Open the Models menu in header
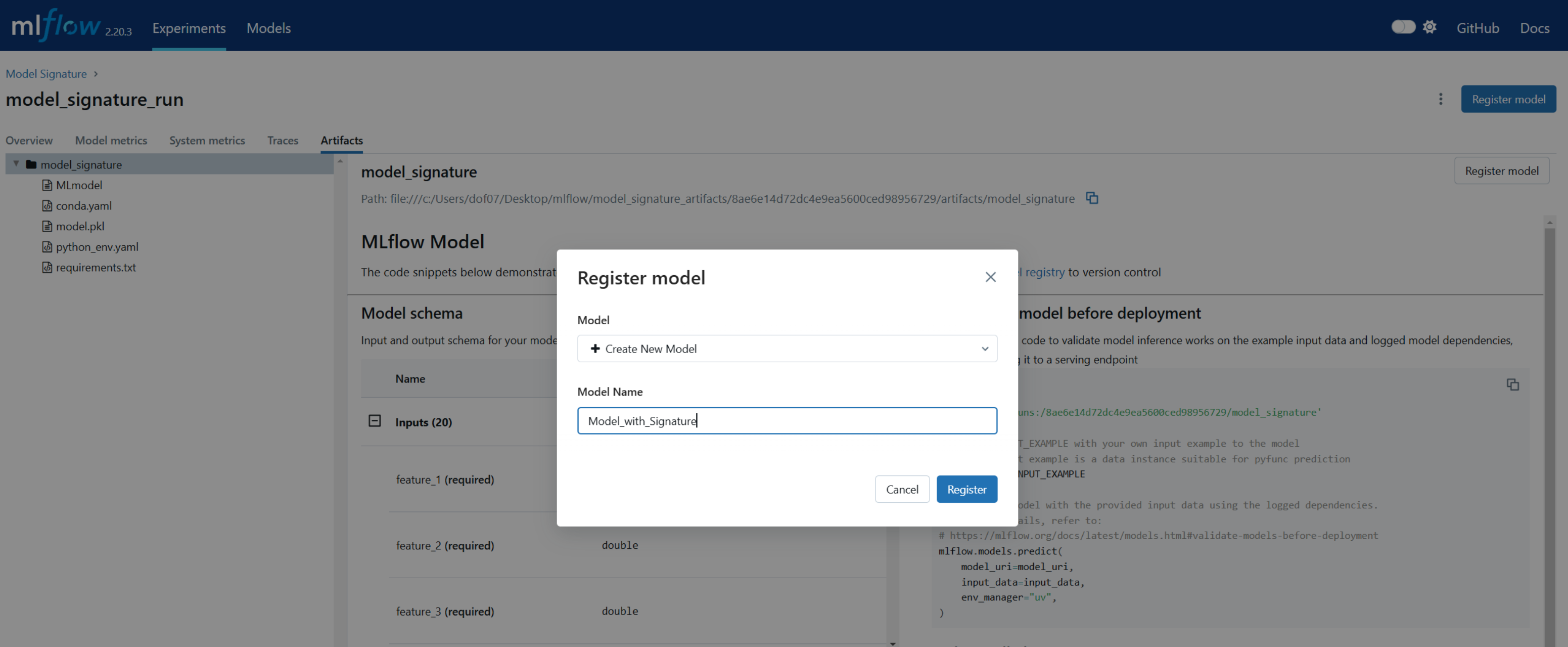The height and width of the screenshot is (647, 1568). (268, 28)
